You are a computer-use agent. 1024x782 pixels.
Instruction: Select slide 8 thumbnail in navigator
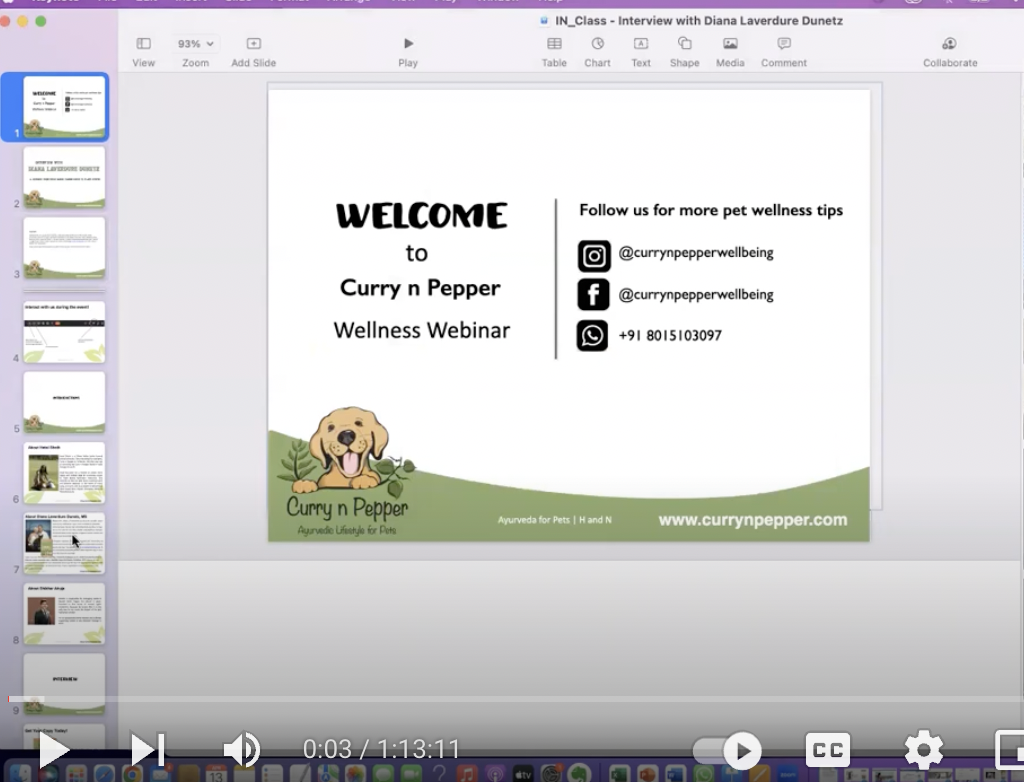64,613
